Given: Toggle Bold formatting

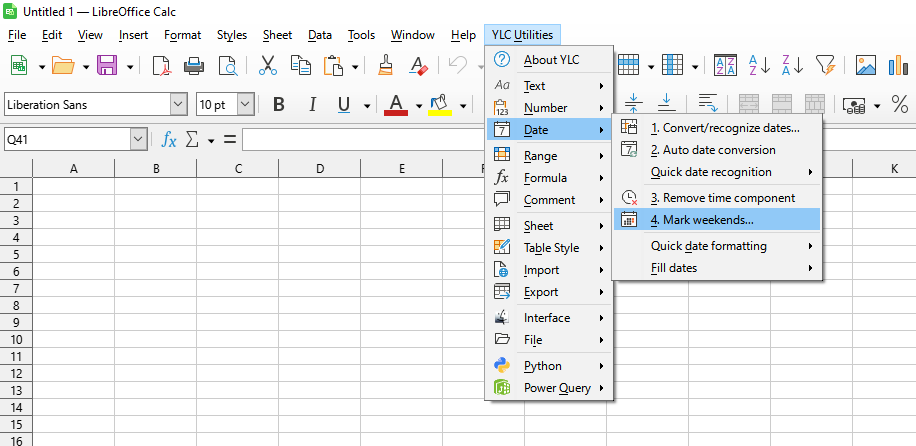Looking at the screenshot, I should point(279,105).
